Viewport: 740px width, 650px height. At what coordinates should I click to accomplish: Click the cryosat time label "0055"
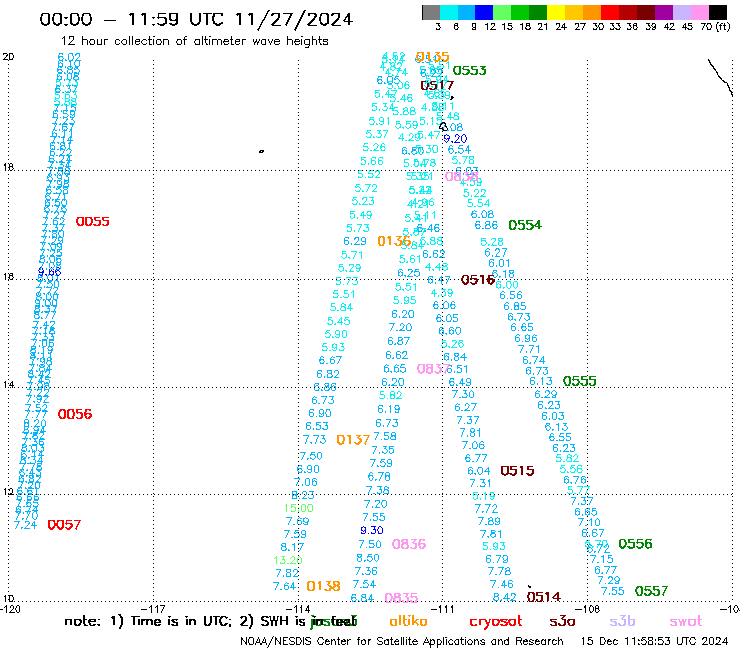click(x=92, y=221)
